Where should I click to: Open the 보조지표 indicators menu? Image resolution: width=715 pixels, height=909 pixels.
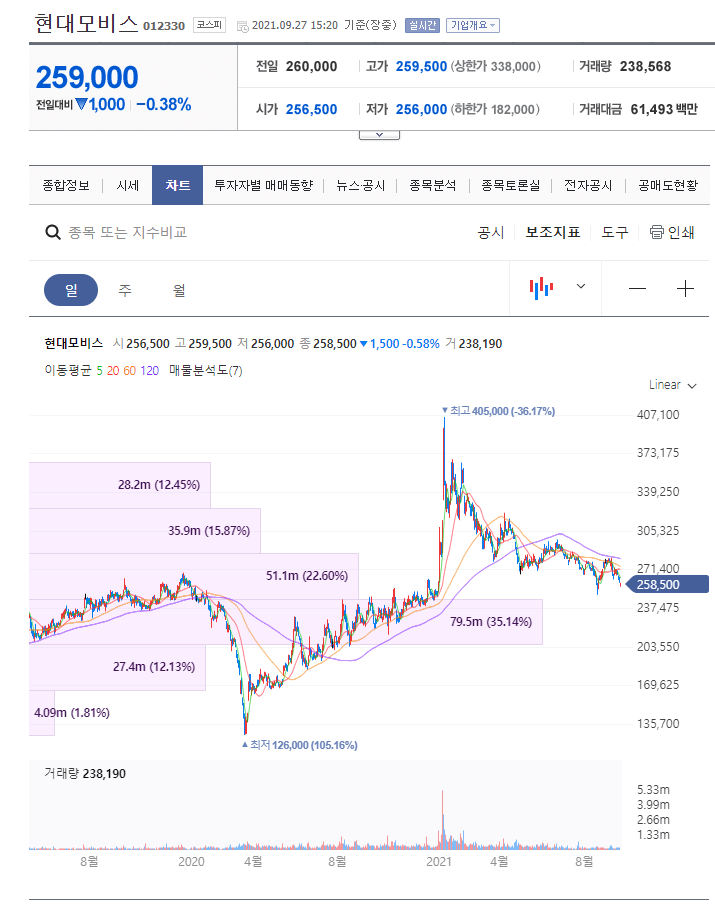tap(553, 232)
